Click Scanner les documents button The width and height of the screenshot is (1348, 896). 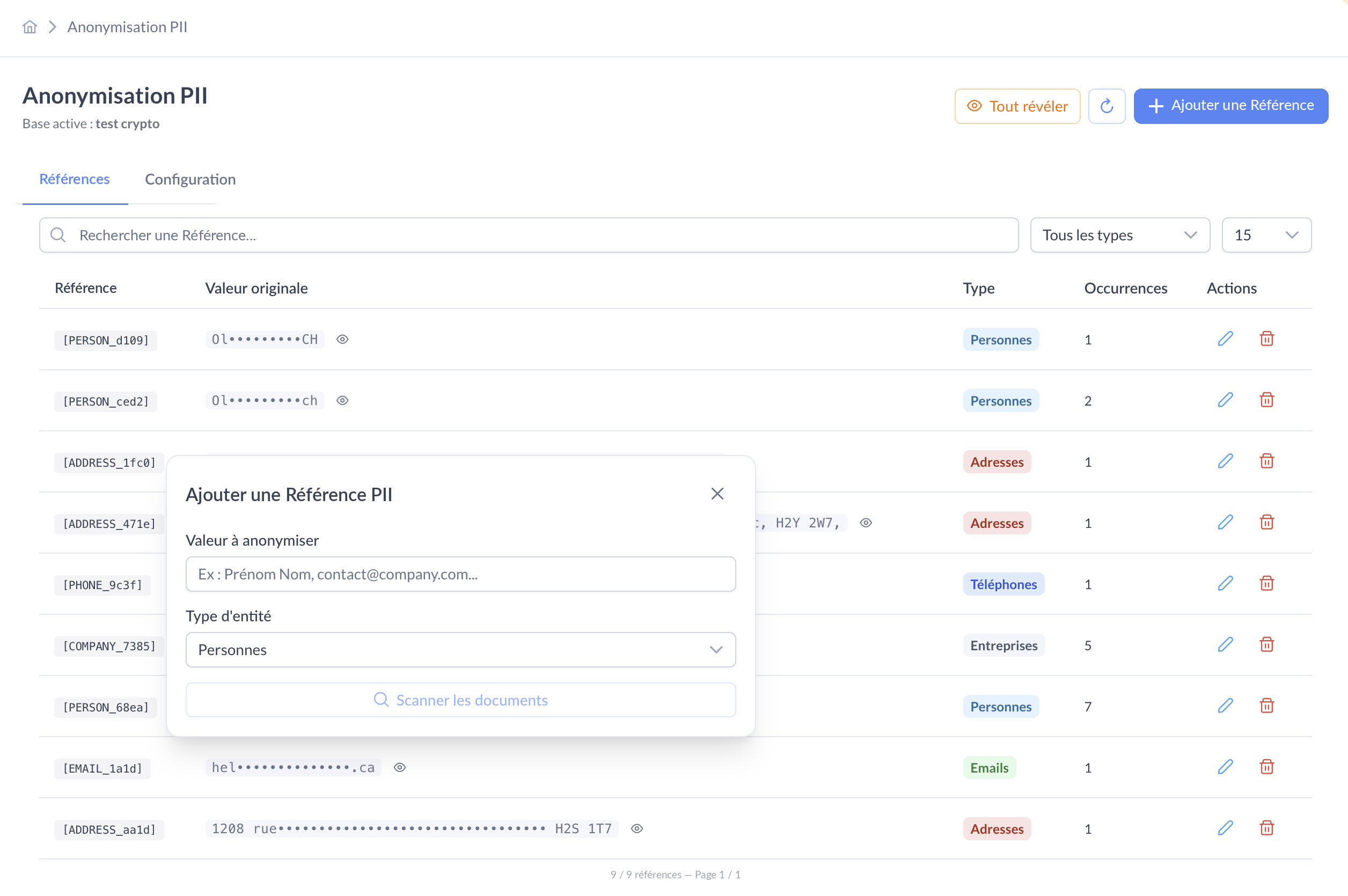click(x=460, y=700)
